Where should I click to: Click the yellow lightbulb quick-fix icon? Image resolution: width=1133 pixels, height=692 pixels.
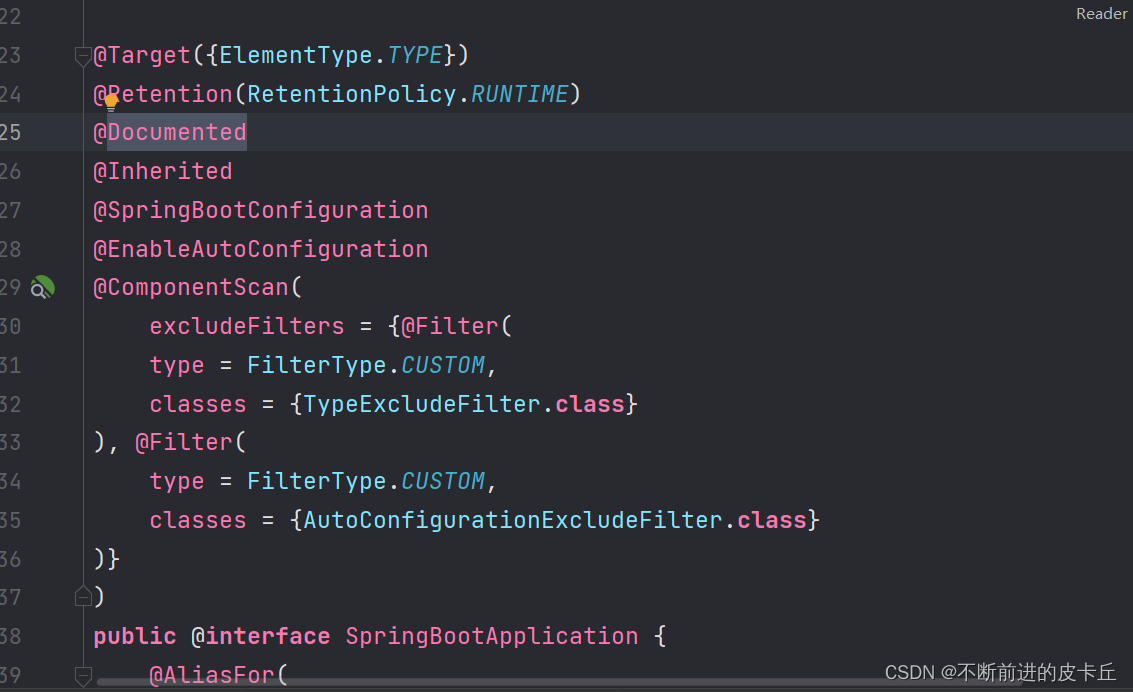coord(111,102)
